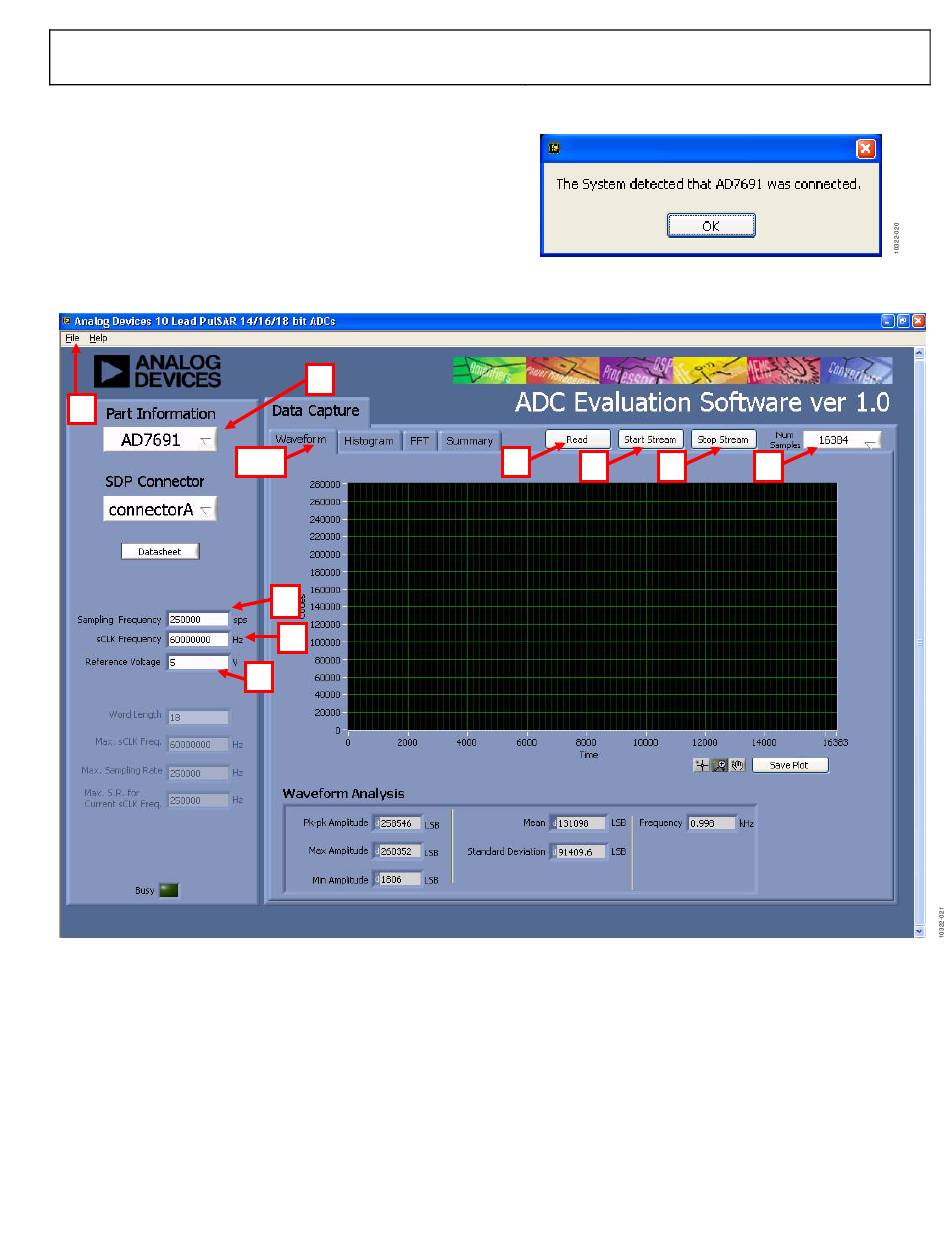Viewport: 950px width, 1248px height.
Task: Click the dialog message about AD7691 connected
Action: [708, 184]
